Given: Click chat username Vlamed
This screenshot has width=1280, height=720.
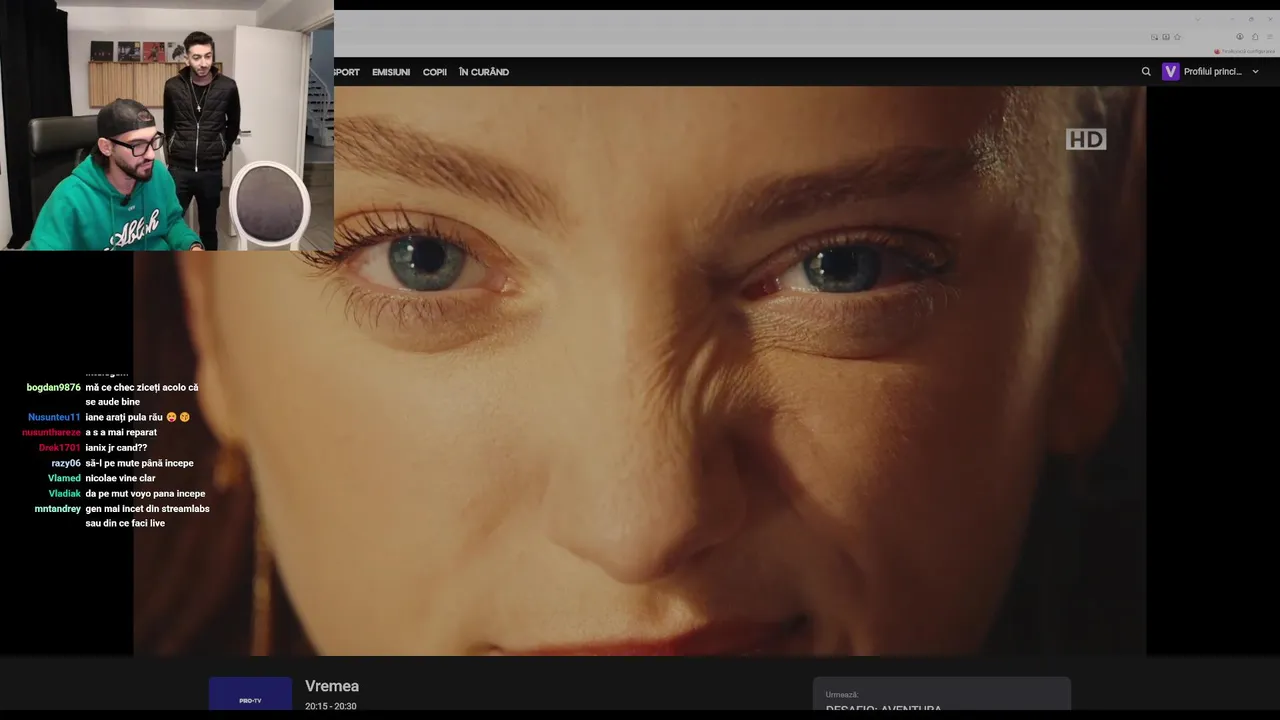Looking at the screenshot, I should [64, 478].
